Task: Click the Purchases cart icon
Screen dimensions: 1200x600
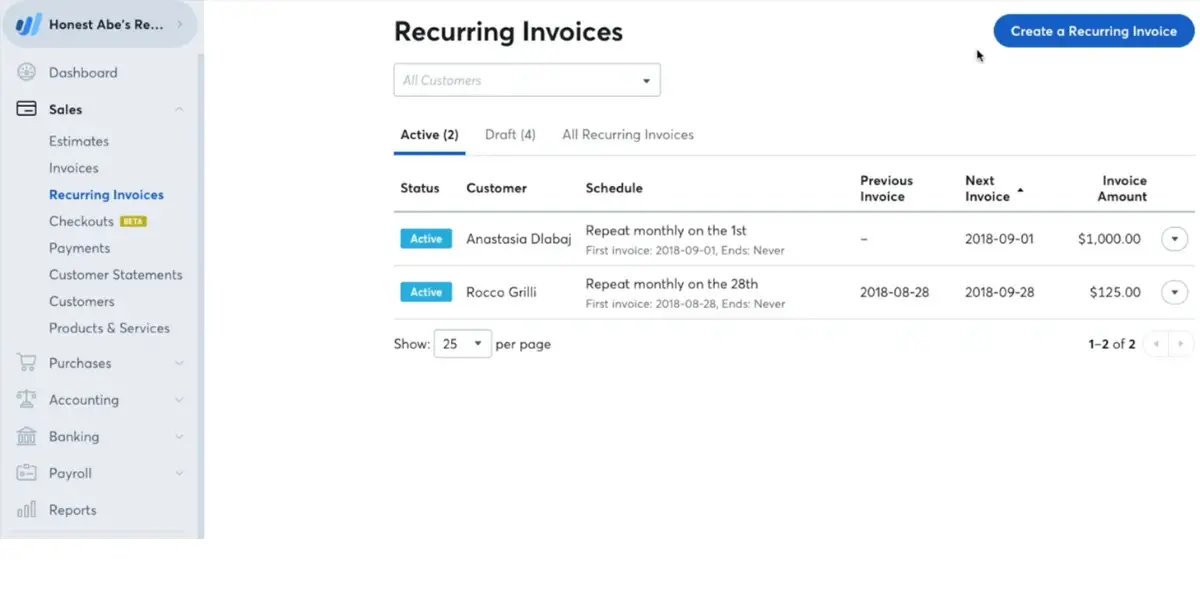Action: coord(27,363)
